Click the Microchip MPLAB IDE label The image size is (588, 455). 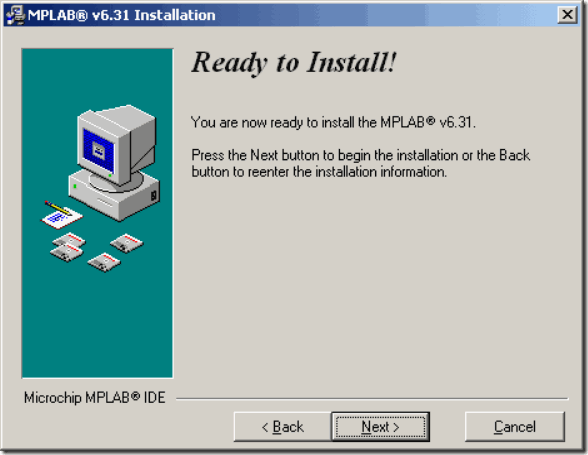[94, 398]
